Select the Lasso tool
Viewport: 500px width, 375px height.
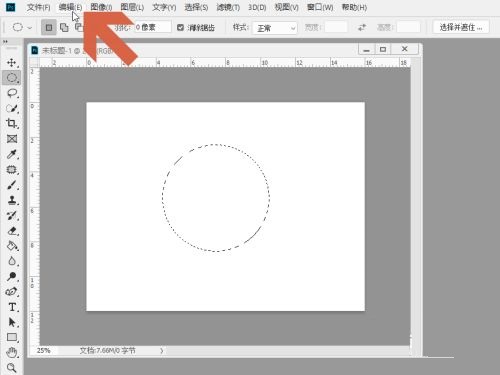coord(12,93)
